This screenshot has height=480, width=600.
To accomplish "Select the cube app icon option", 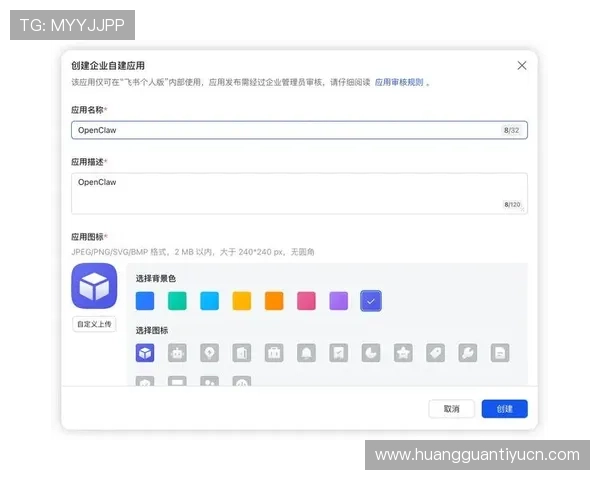I will coord(145,353).
